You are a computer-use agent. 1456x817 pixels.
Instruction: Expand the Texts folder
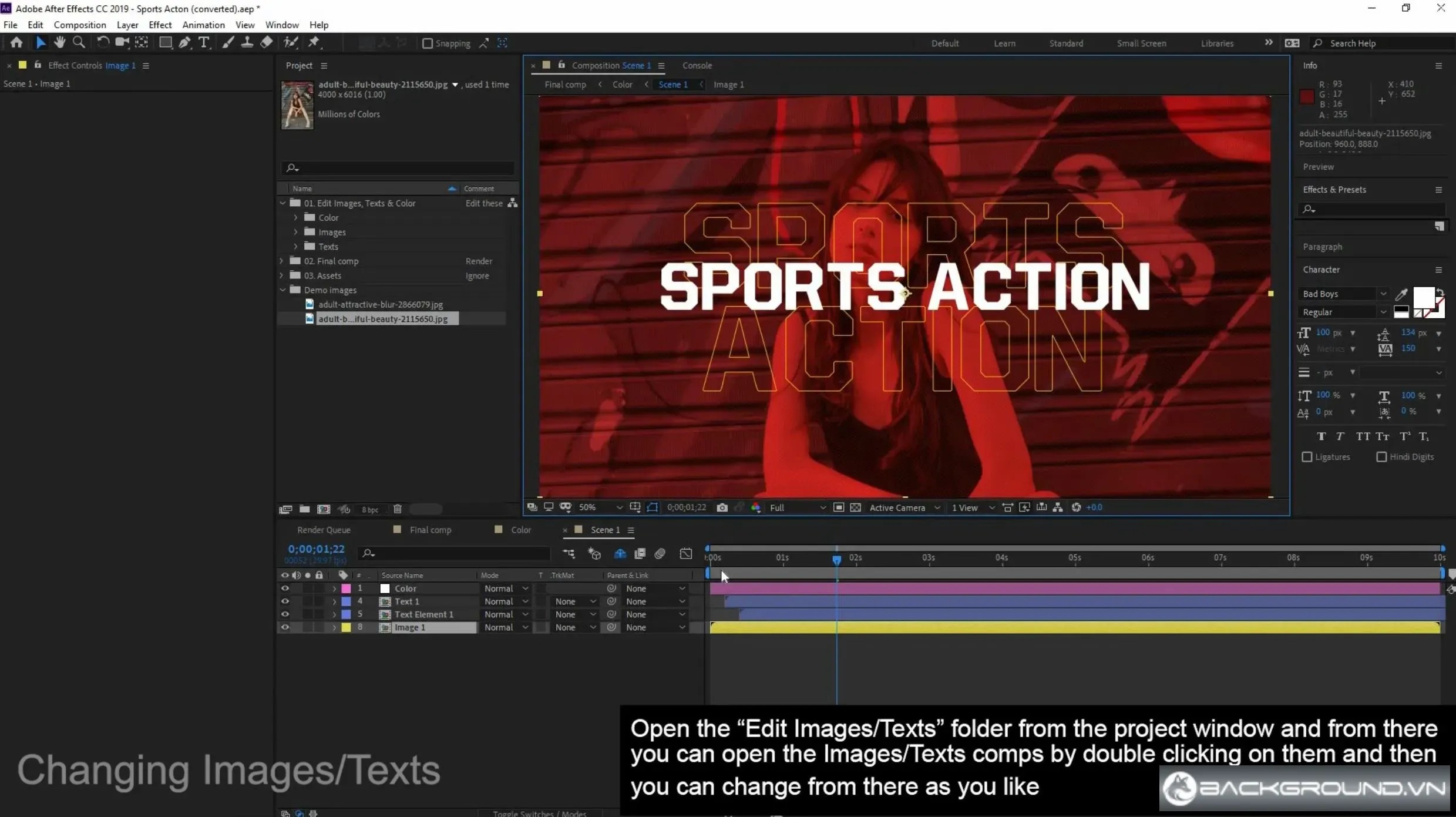pos(296,247)
